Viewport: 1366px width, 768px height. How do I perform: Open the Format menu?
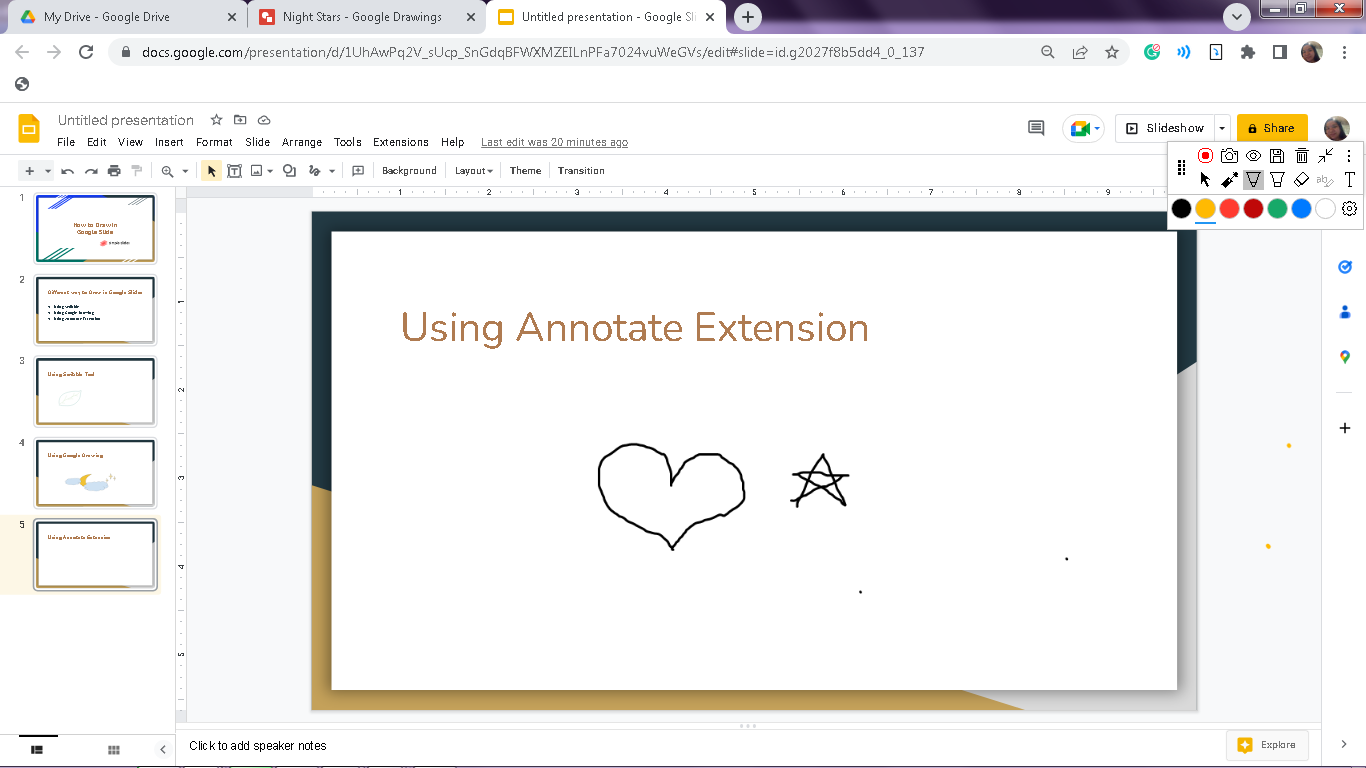click(214, 142)
